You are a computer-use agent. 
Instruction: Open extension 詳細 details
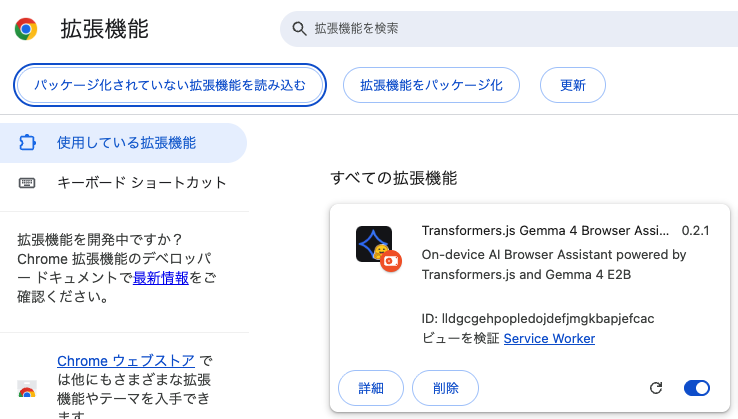pos(370,388)
